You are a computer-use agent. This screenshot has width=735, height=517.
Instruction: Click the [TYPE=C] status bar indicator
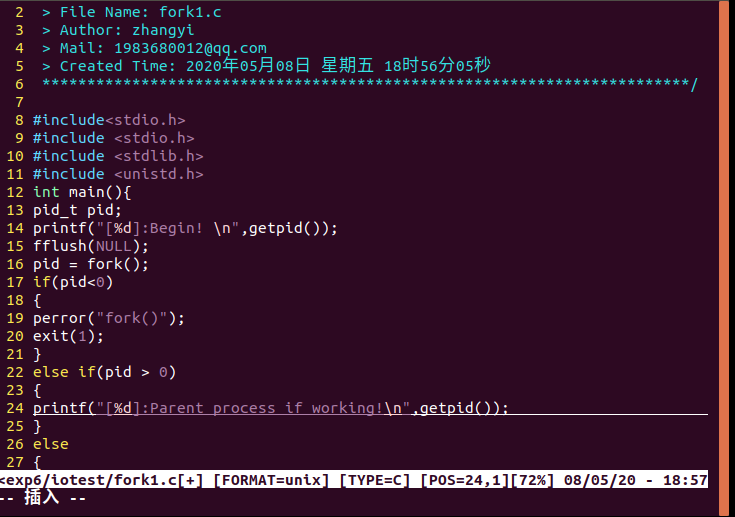[x=375, y=481]
